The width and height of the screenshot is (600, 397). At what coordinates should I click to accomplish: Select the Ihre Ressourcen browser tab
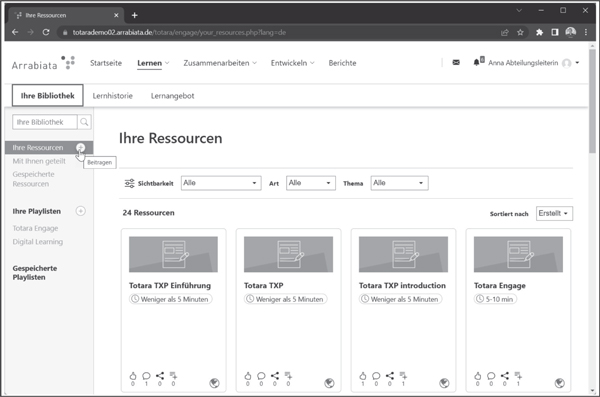66,15
